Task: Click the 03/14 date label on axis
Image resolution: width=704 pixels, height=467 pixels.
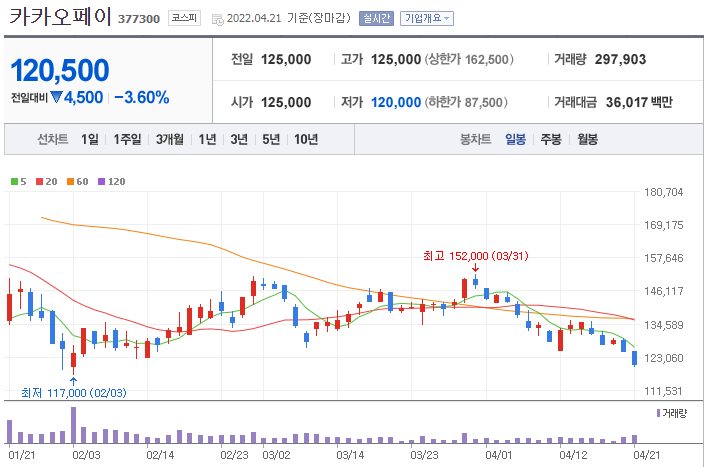Action: pyautogui.click(x=350, y=455)
